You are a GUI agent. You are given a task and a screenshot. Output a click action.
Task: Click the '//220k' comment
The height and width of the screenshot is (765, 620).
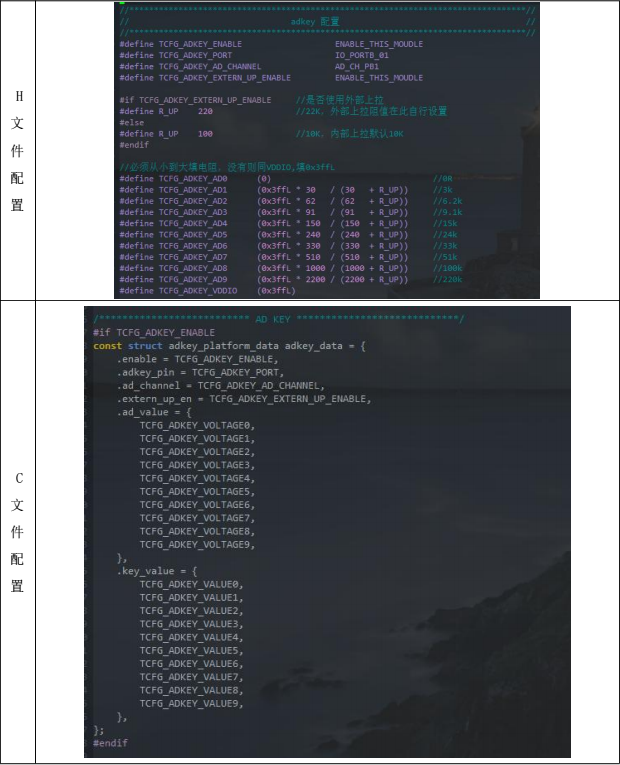(x=447, y=280)
